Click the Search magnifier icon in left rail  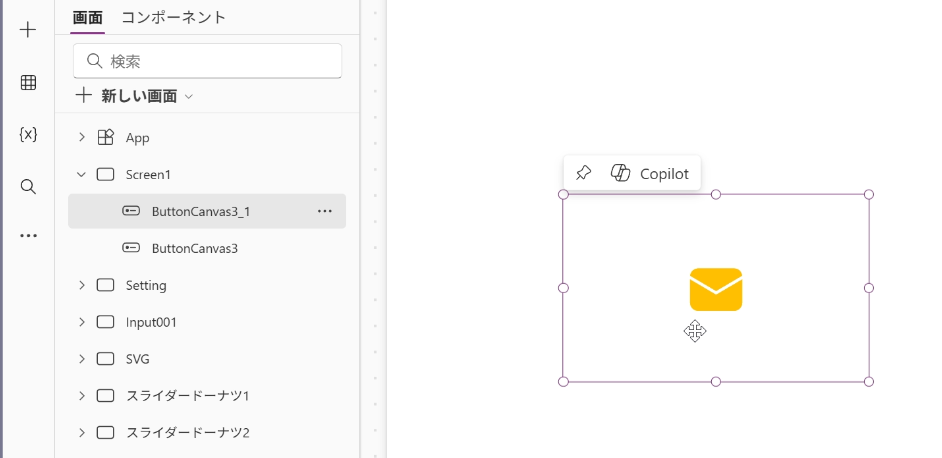click(28, 186)
